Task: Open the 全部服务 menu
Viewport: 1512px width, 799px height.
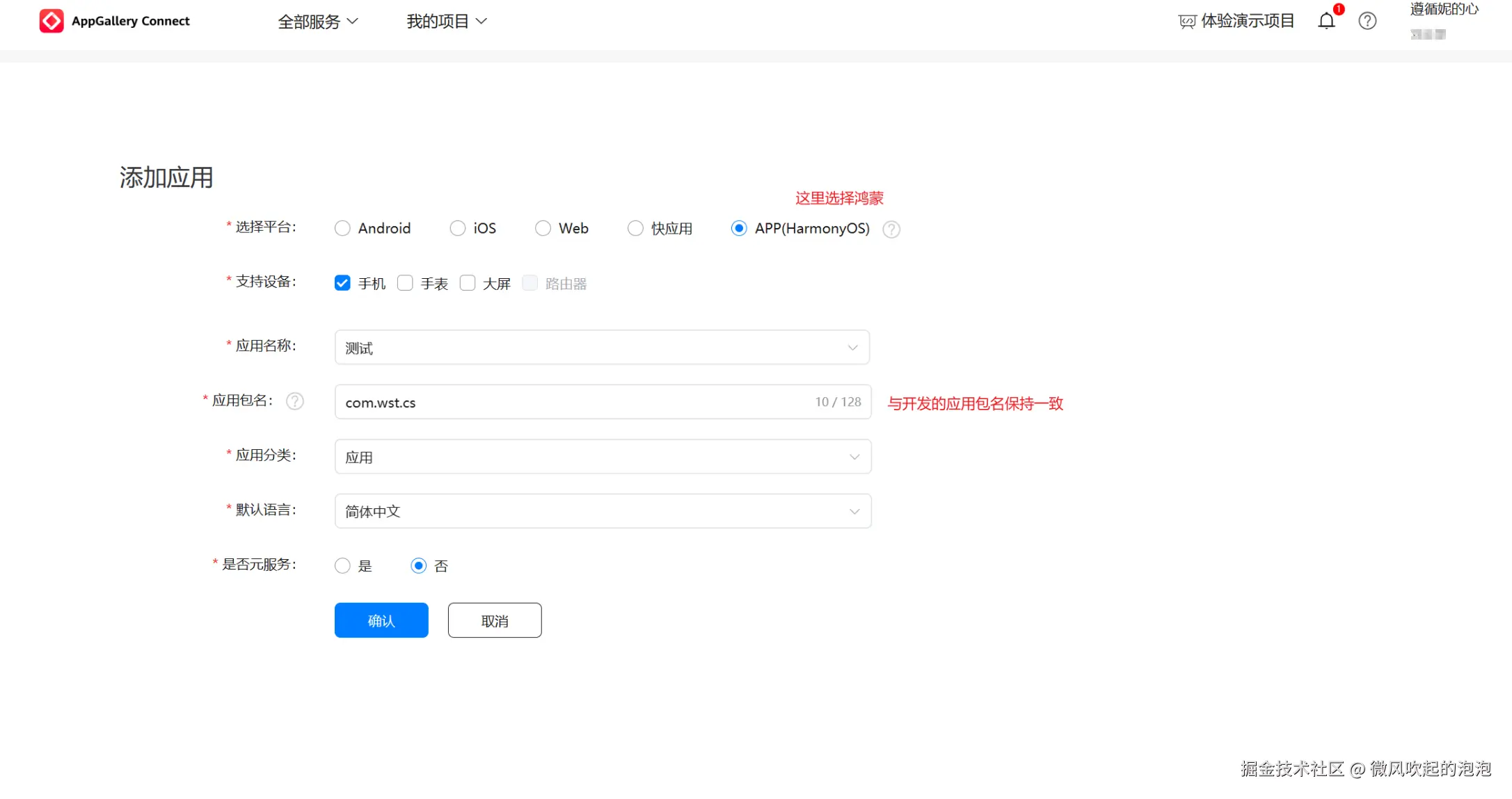Action: pyautogui.click(x=317, y=22)
